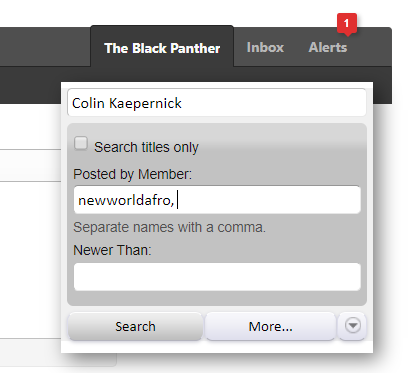Open the Inbox menu item
412x373 pixels.
point(265,47)
